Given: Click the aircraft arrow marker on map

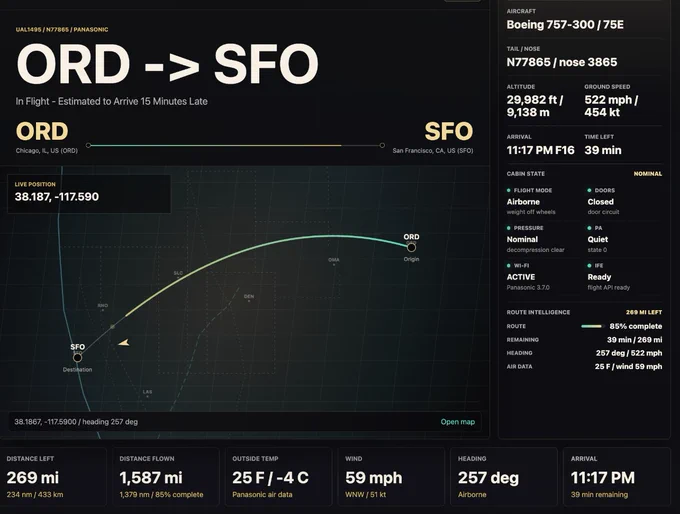Looking at the screenshot, I should click(x=124, y=343).
